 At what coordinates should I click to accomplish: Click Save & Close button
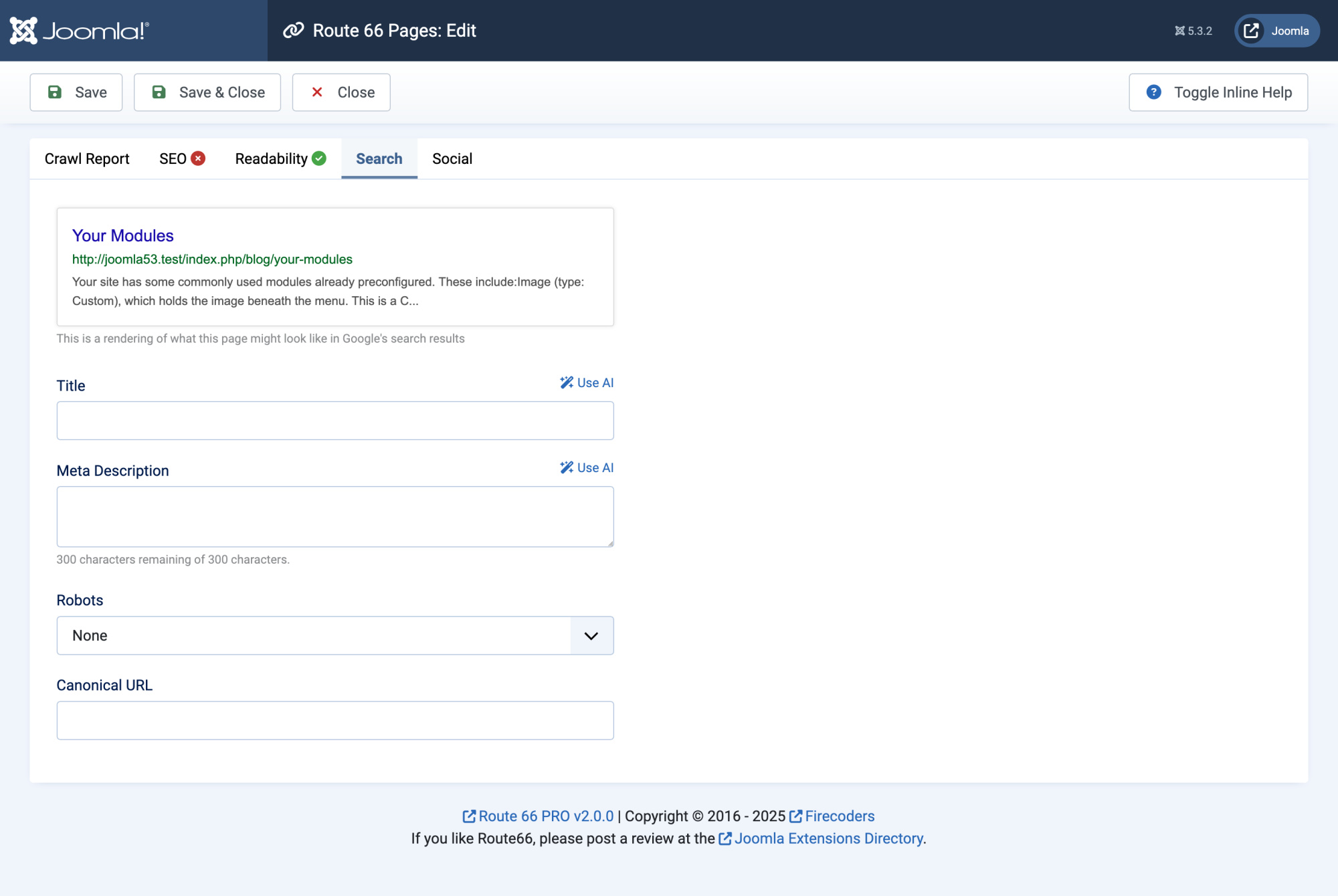point(207,92)
